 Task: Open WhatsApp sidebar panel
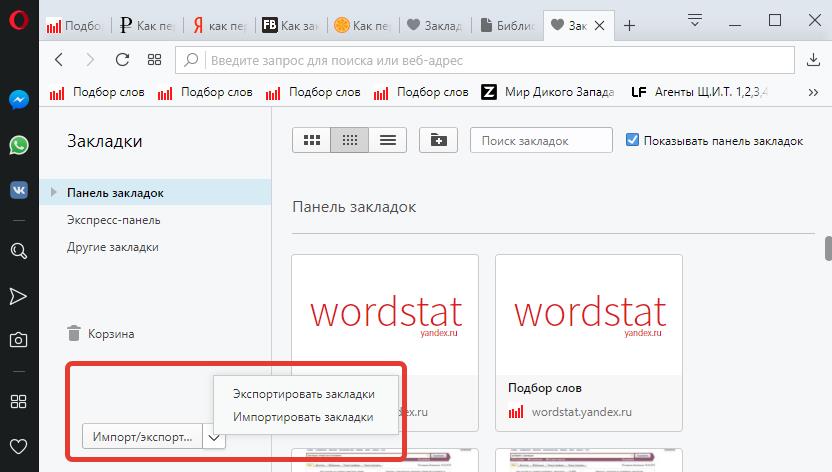coord(18,146)
